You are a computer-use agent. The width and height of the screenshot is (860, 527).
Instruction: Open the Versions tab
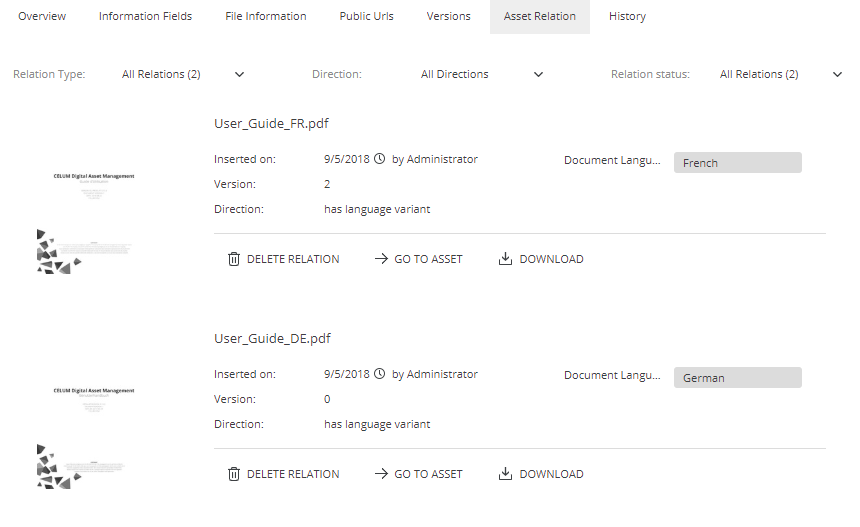click(x=449, y=16)
